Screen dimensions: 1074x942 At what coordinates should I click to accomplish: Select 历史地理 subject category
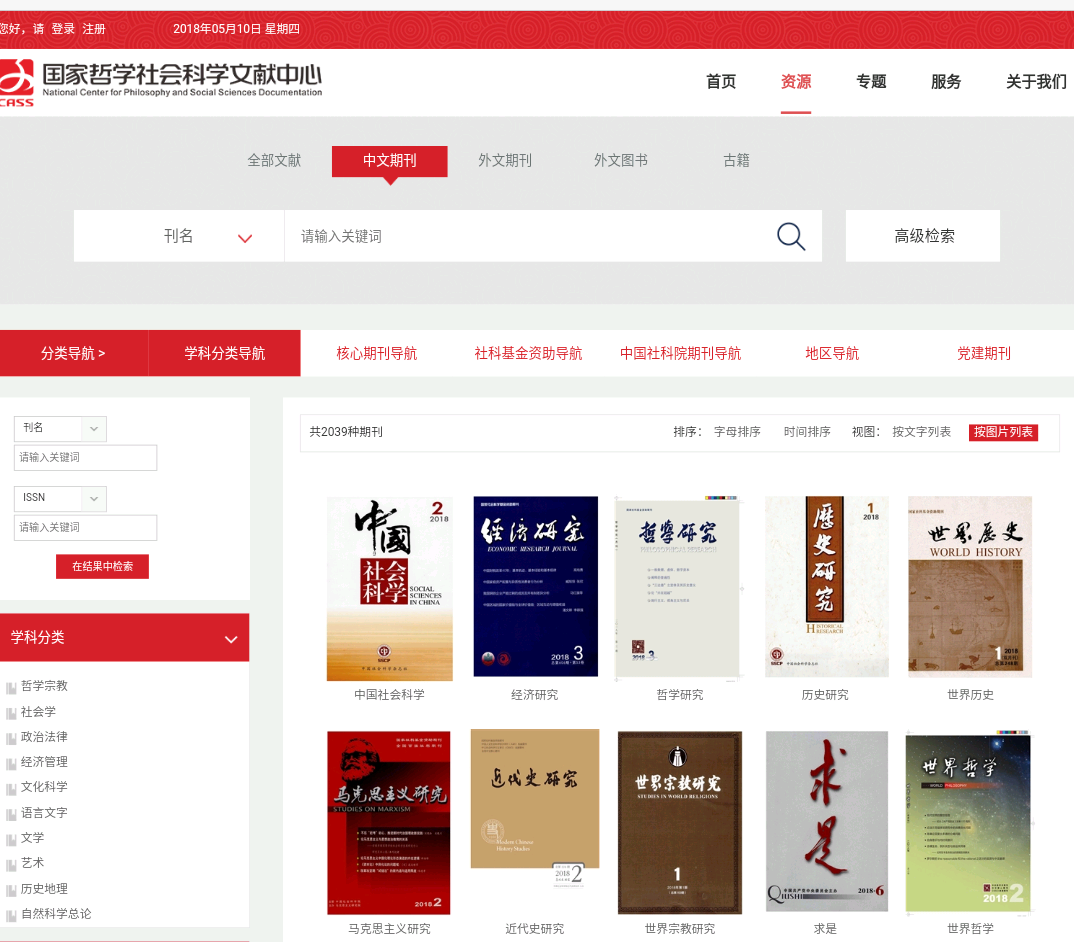(45, 889)
